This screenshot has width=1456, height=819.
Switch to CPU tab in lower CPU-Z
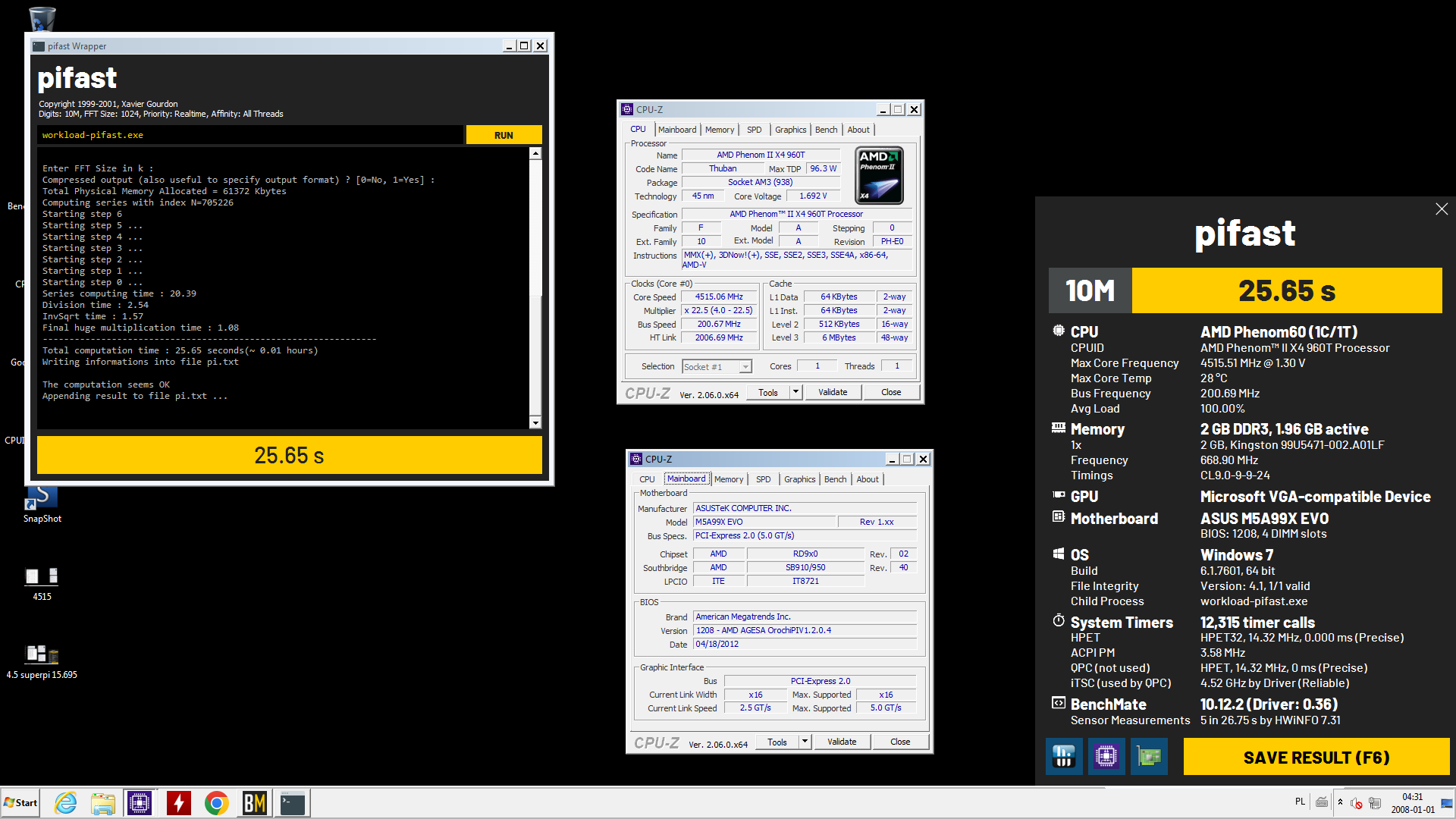pos(647,479)
